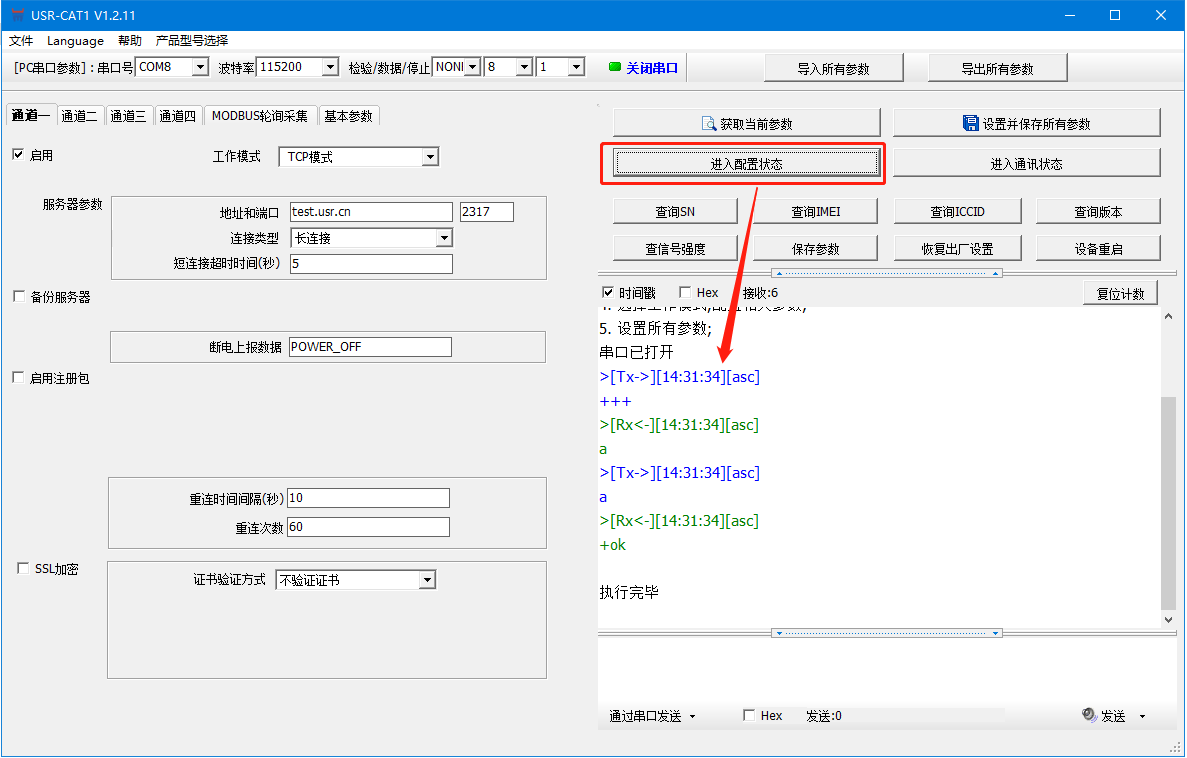The image size is (1187, 758).
Task: Click 导入所有参数 button
Action: (x=833, y=68)
